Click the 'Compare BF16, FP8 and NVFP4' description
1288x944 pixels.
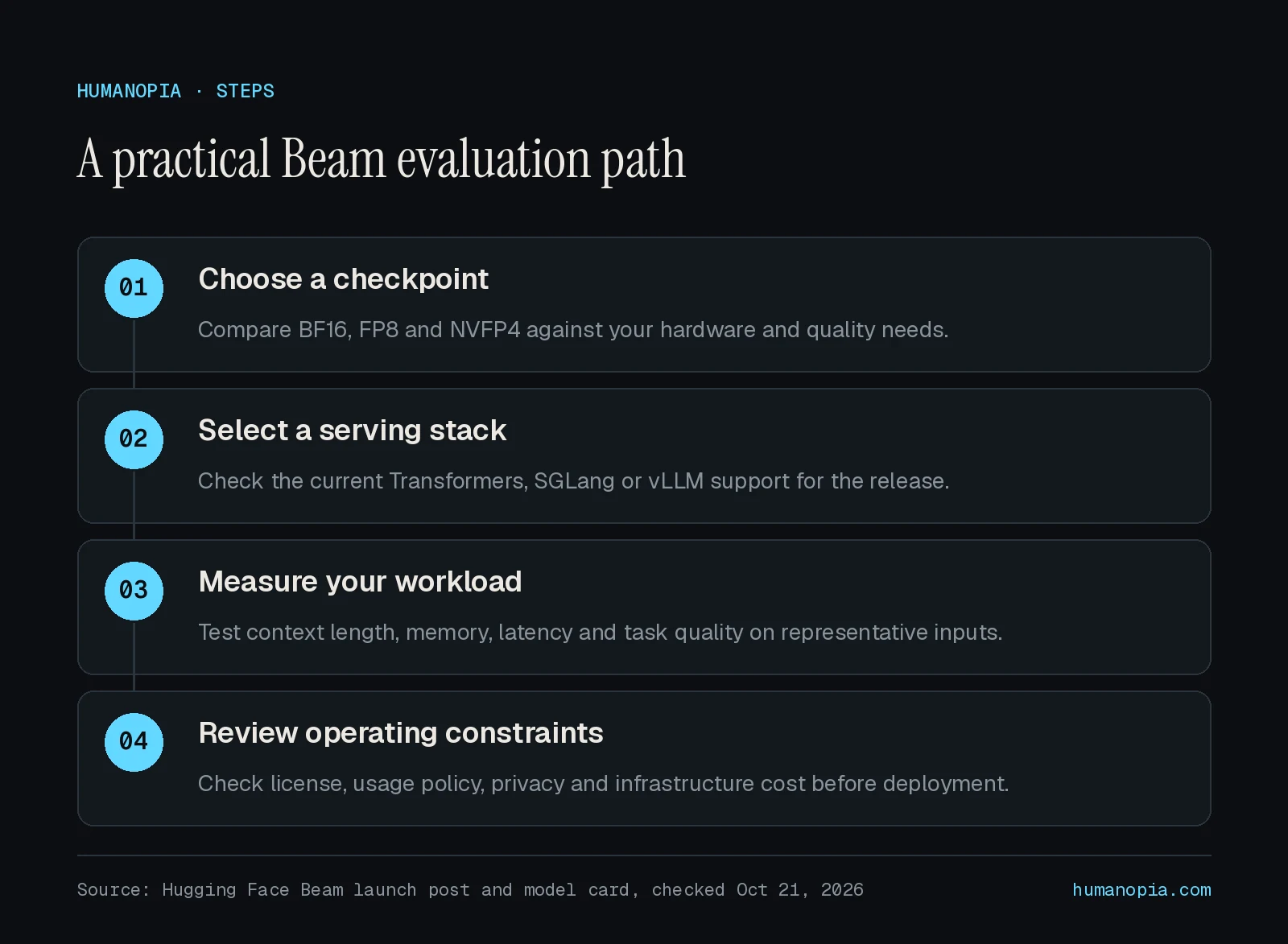[573, 330]
